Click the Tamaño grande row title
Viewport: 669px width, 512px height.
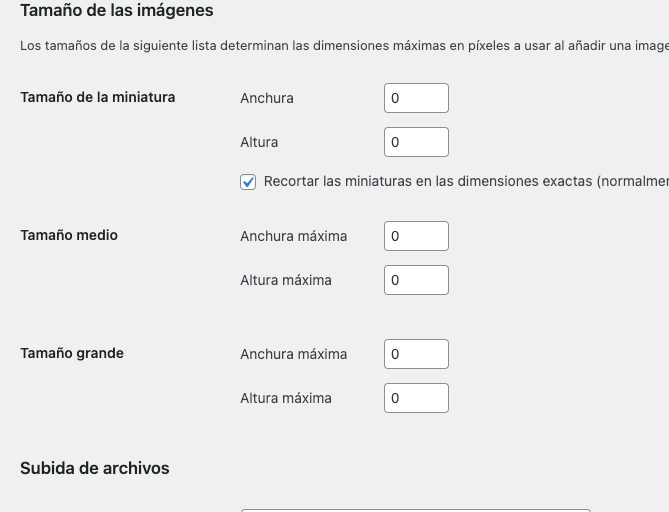72,353
